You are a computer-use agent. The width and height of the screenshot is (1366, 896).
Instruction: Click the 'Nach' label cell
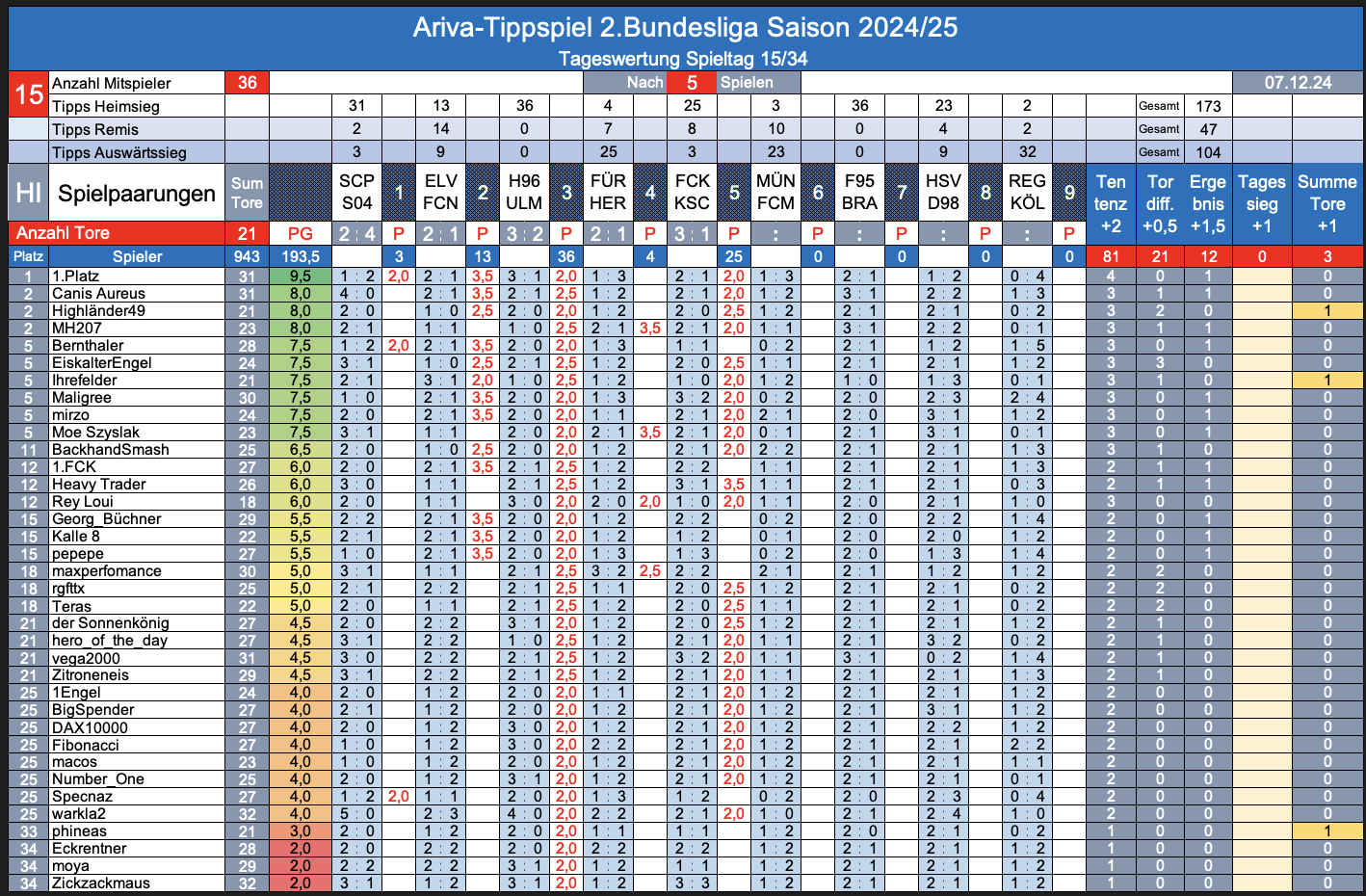pos(644,83)
